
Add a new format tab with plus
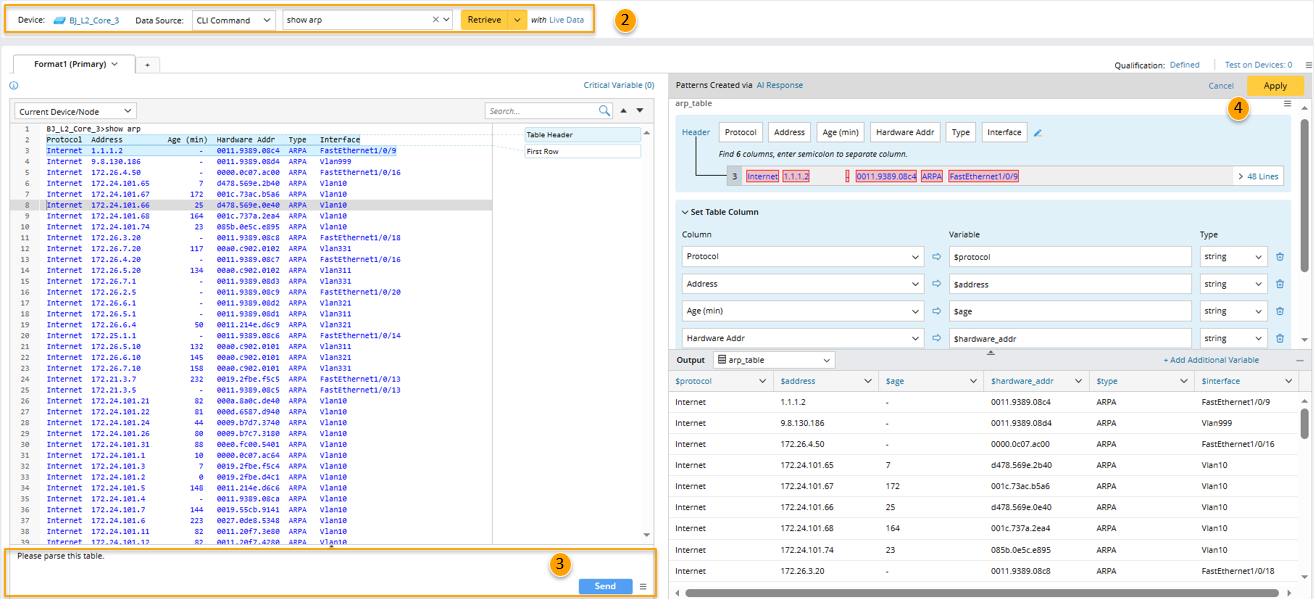(146, 65)
